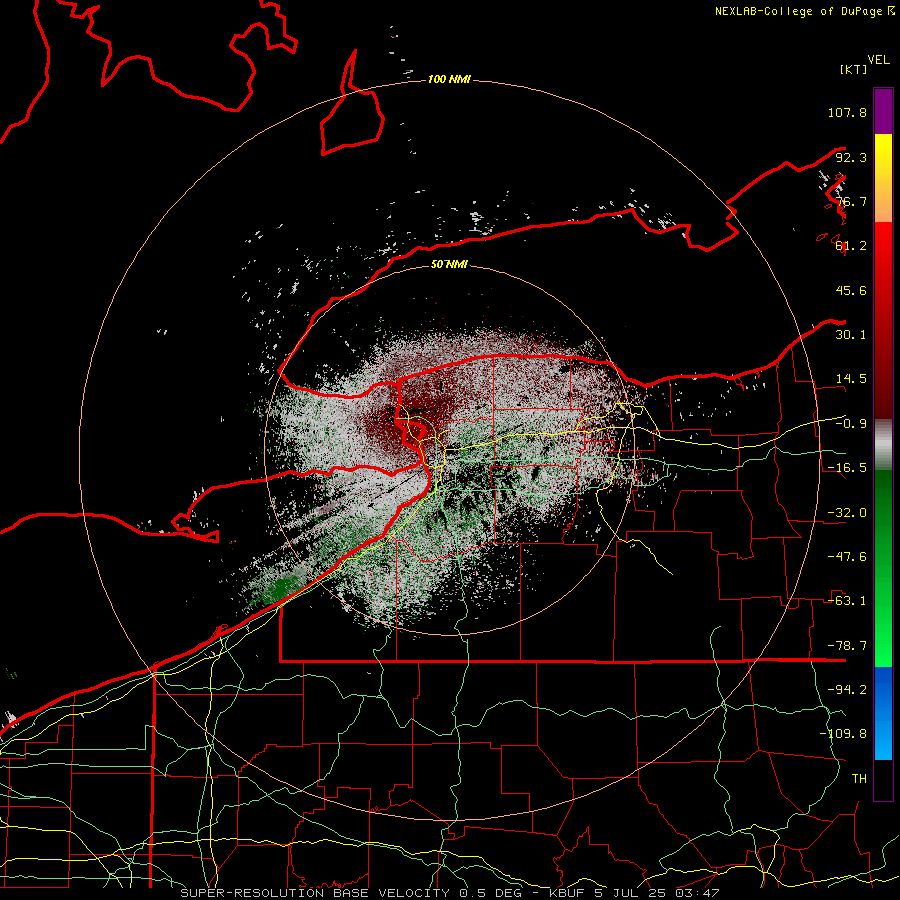Click the Super-Resolution Base Velocity caption
Image resolution: width=900 pixels, height=900 pixels.
point(449,893)
